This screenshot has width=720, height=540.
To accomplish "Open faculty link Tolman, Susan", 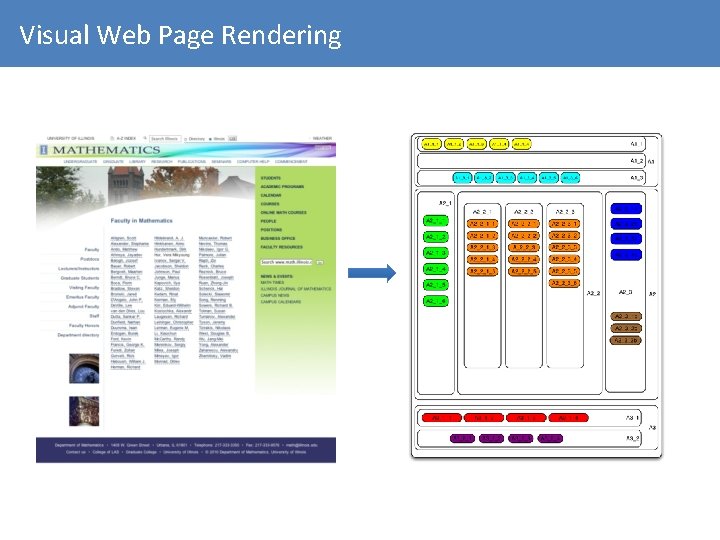I will coord(212,311).
